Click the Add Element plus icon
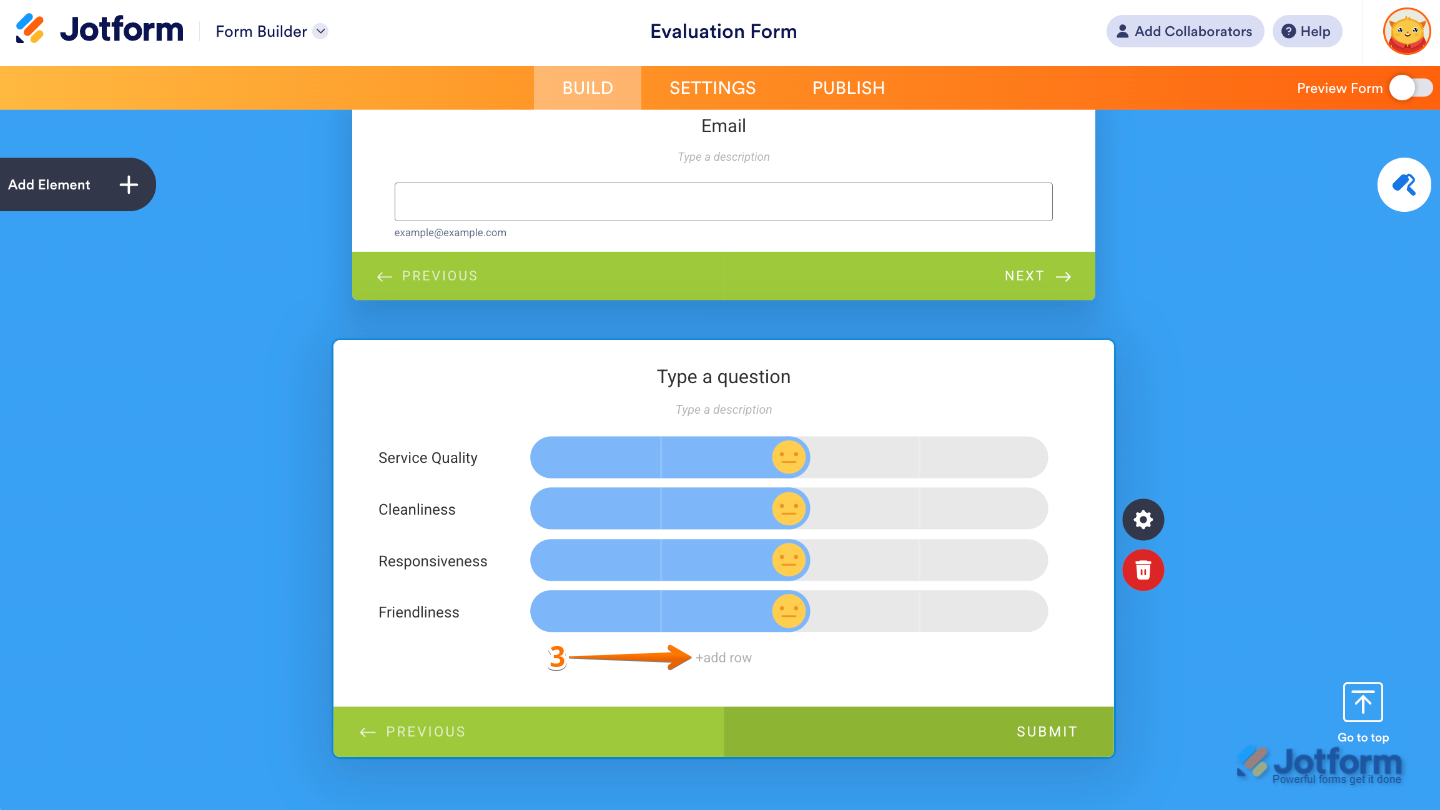The height and width of the screenshot is (810, 1440). (128, 184)
